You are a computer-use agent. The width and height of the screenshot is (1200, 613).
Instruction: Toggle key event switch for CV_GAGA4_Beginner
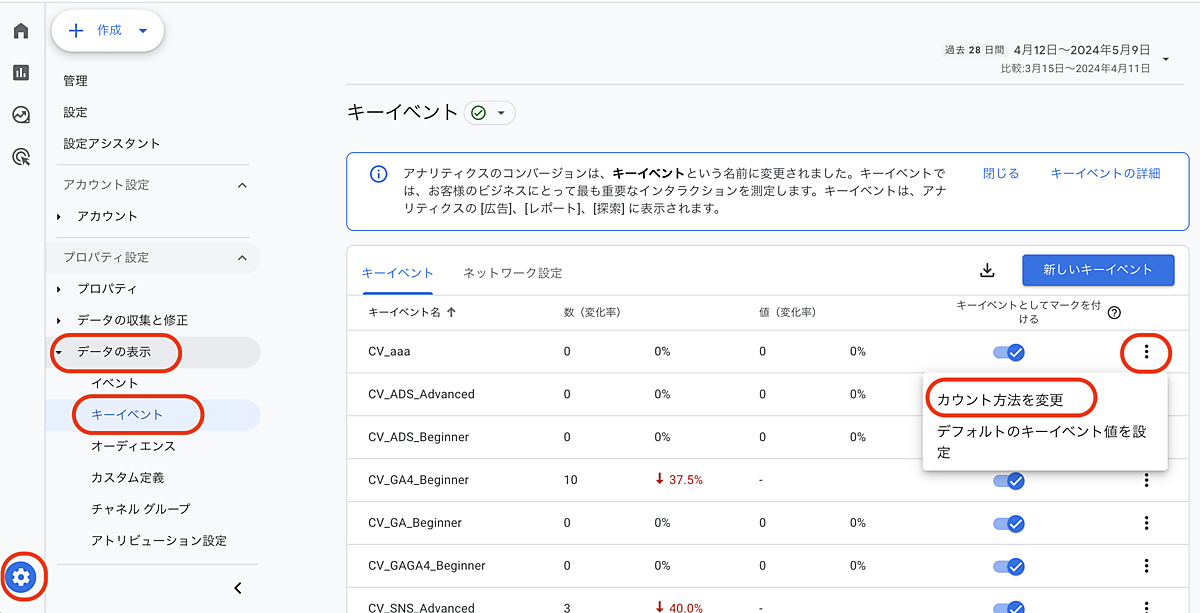(1008, 566)
